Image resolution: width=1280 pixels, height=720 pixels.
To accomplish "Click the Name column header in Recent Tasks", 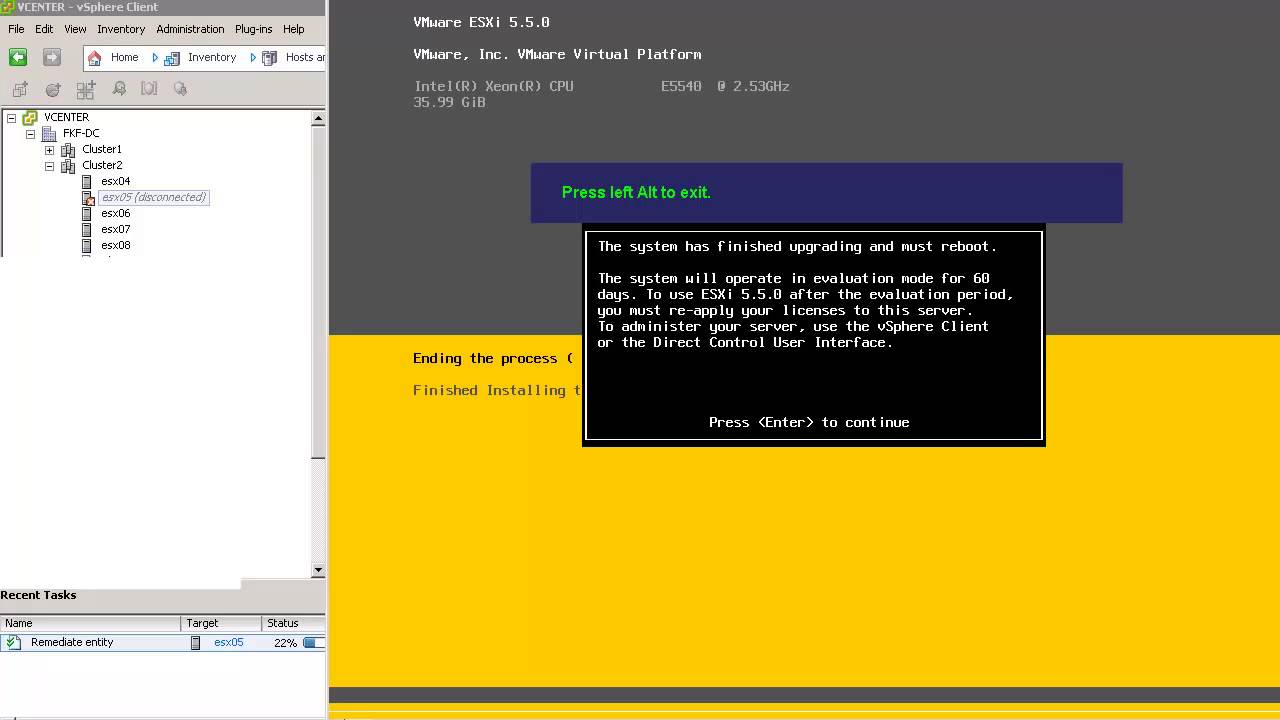I will (x=90, y=623).
